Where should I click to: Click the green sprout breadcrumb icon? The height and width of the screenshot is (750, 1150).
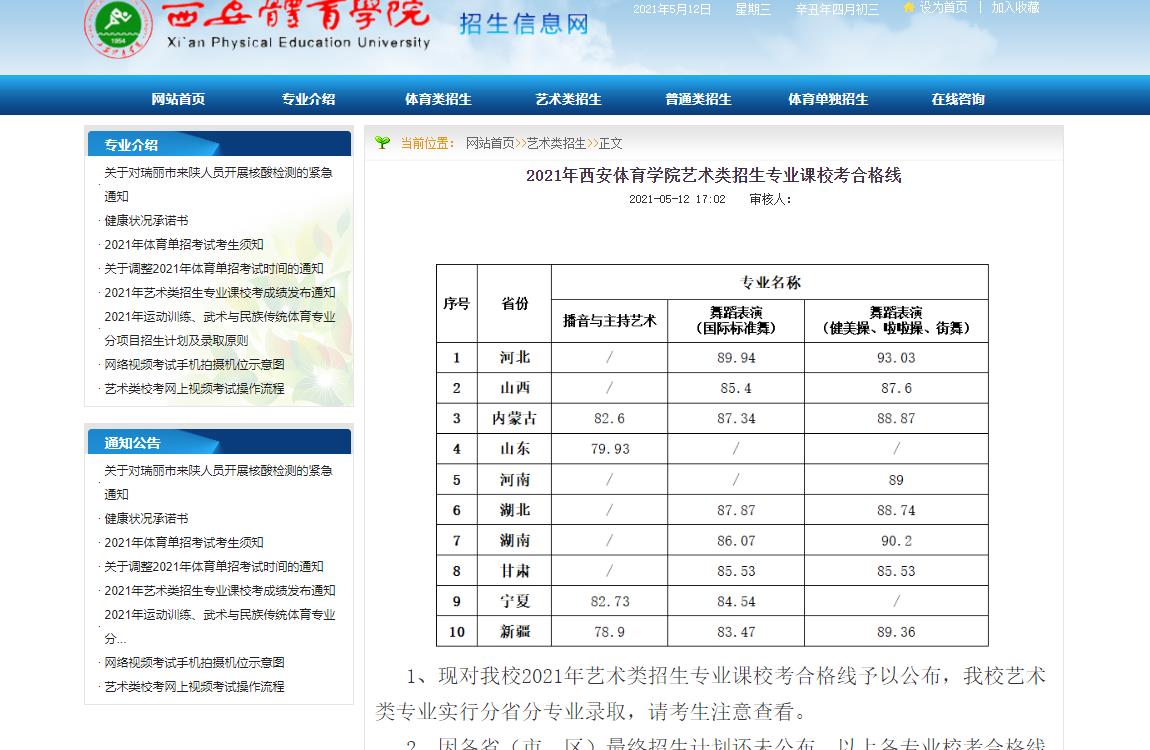pos(382,142)
